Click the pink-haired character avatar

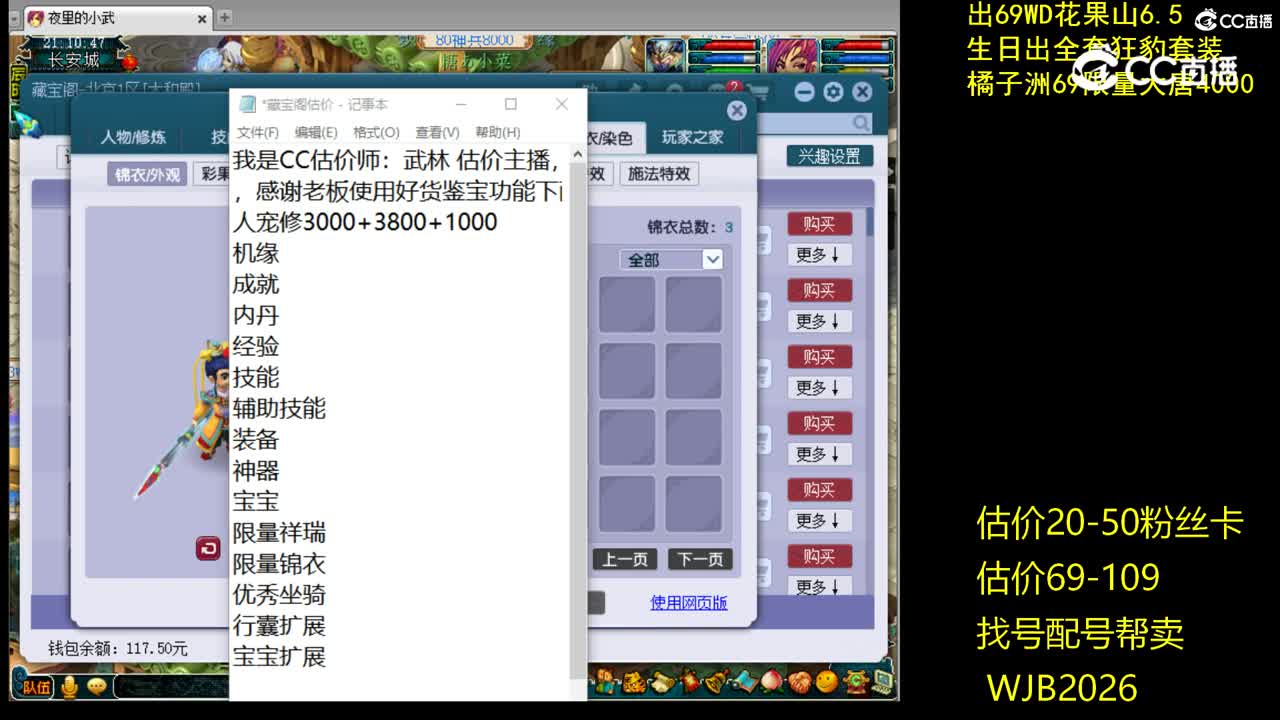[x=792, y=55]
